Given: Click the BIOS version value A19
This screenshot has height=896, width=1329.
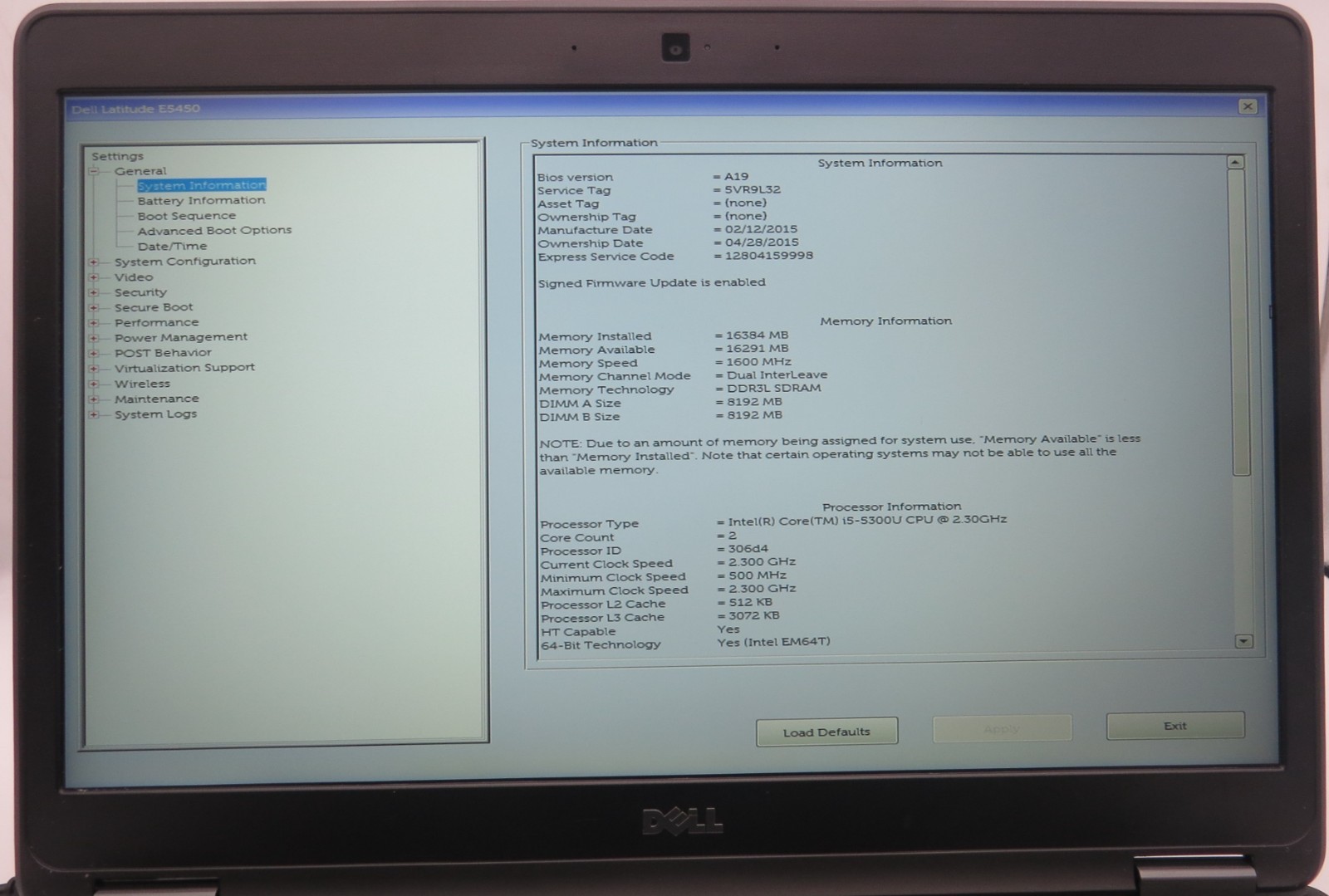Looking at the screenshot, I should (737, 176).
